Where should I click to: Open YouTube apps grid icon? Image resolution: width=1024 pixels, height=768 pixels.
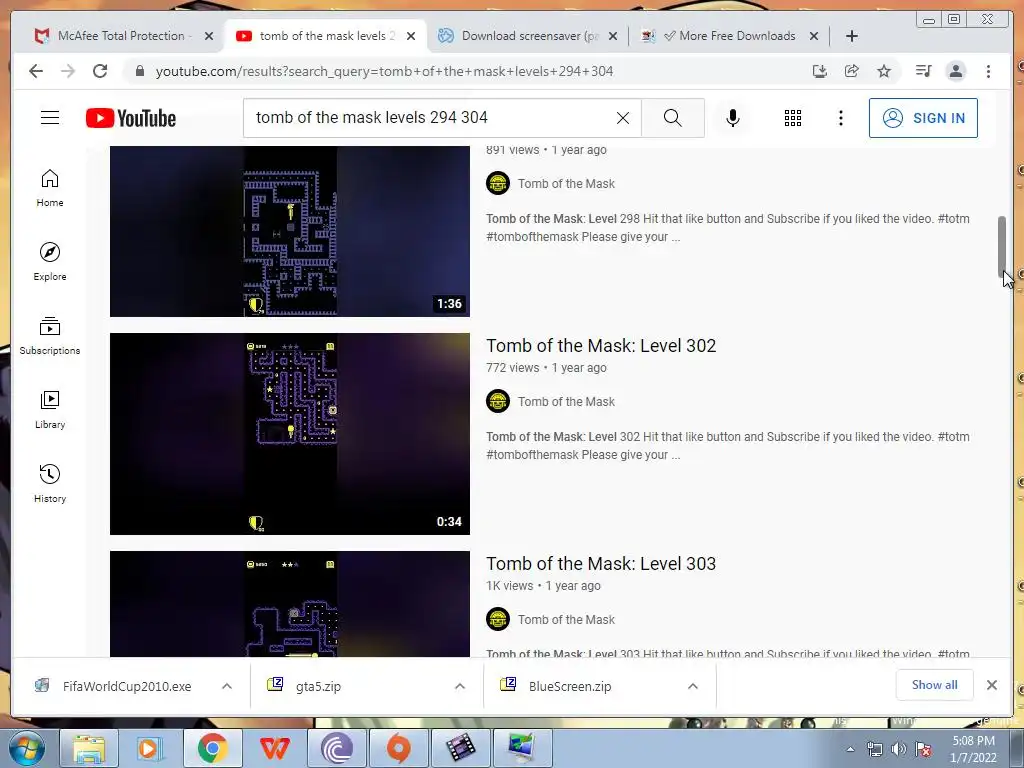(x=793, y=118)
